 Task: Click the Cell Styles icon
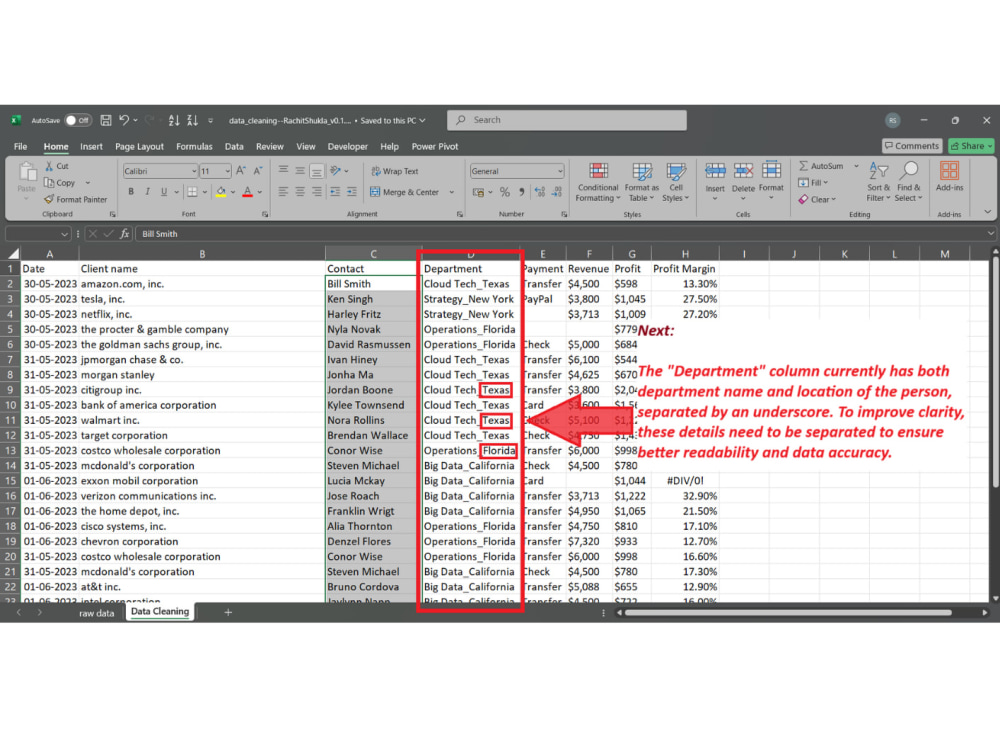(675, 171)
